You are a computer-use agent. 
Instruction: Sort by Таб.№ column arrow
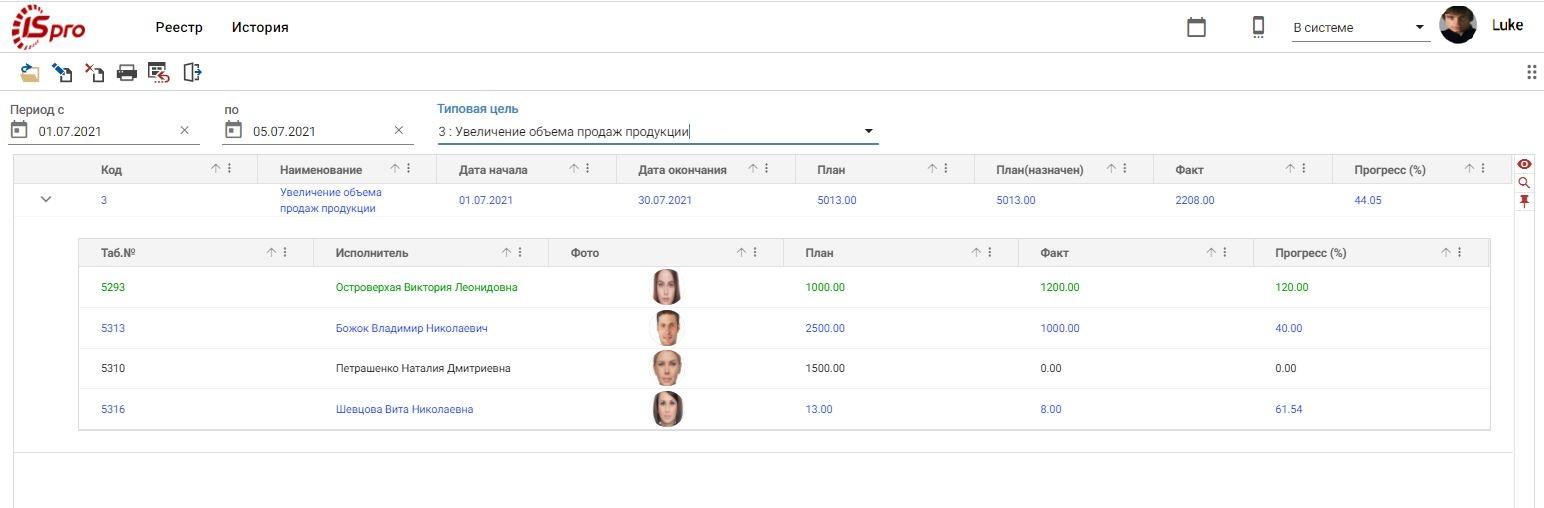[271, 252]
